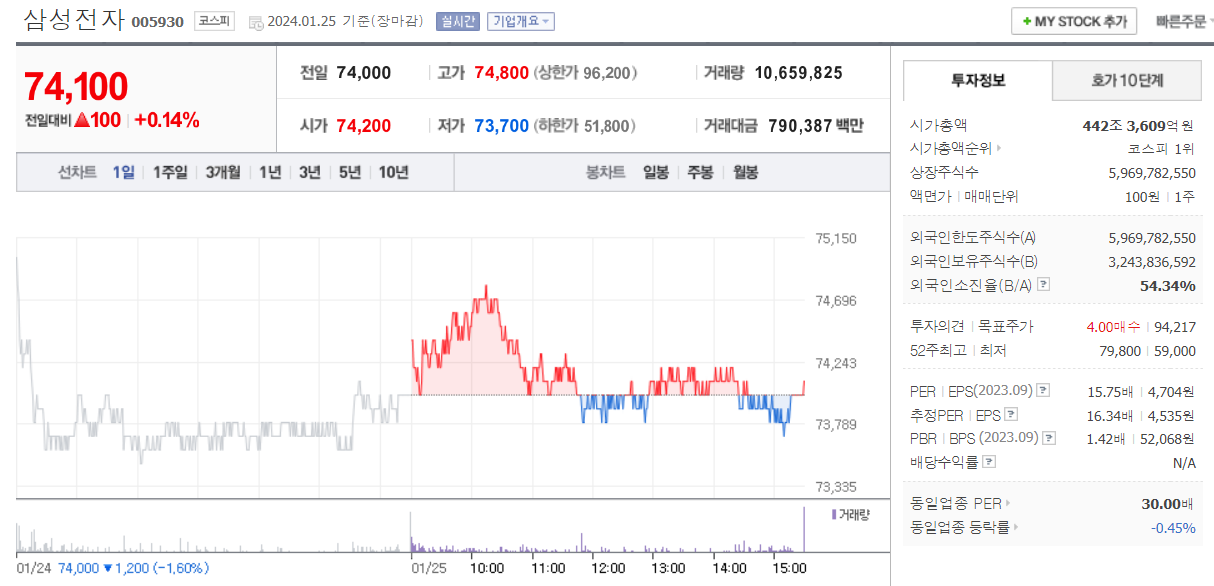Click the 시가총액 value 442조 3,609억원

pyautogui.click(x=1139, y=125)
